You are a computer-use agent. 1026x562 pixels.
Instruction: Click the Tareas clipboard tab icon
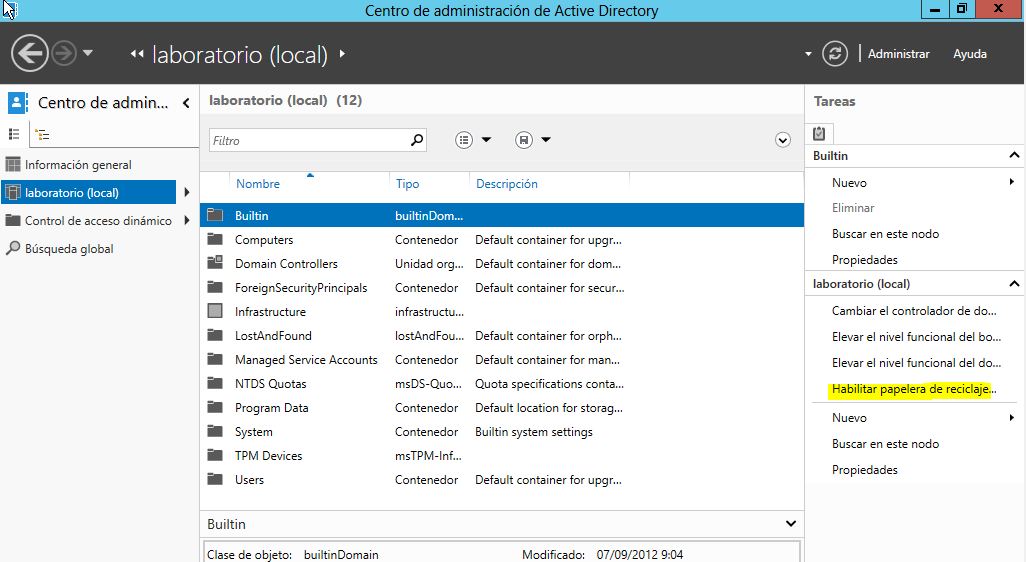click(819, 133)
